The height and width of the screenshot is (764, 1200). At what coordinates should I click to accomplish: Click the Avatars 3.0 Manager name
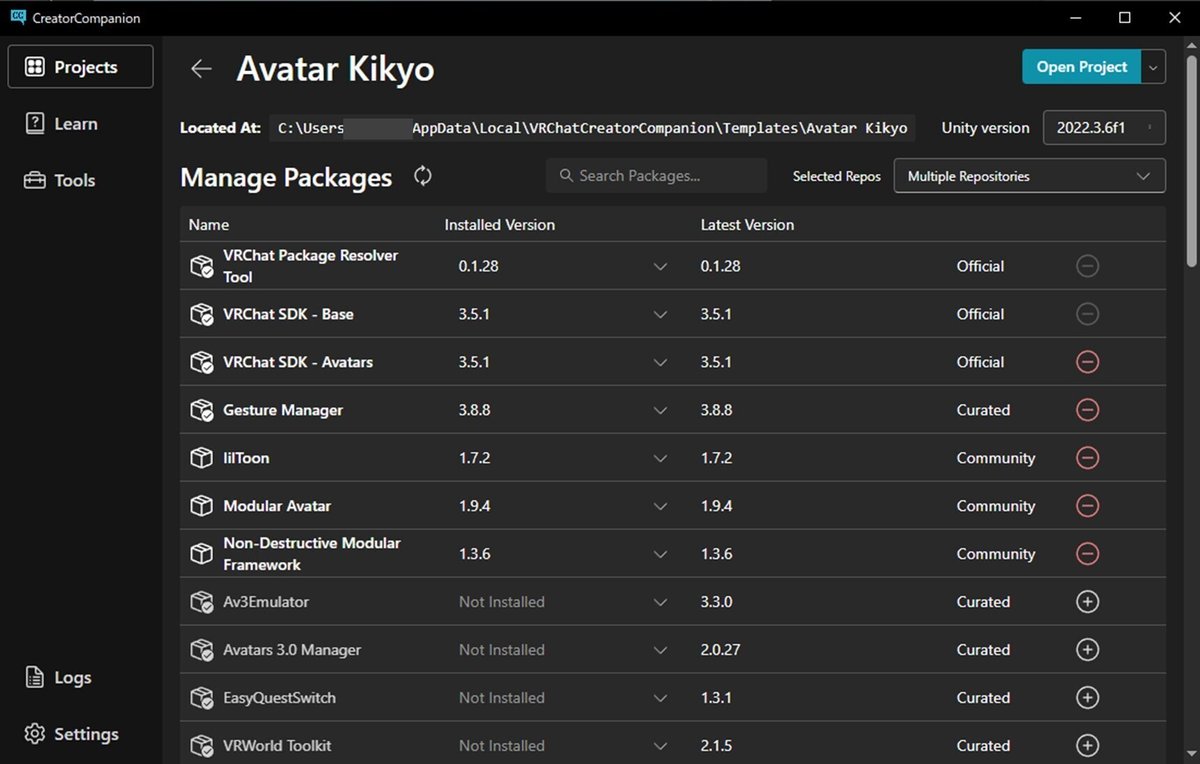pyautogui.click(x=292, y=650)
